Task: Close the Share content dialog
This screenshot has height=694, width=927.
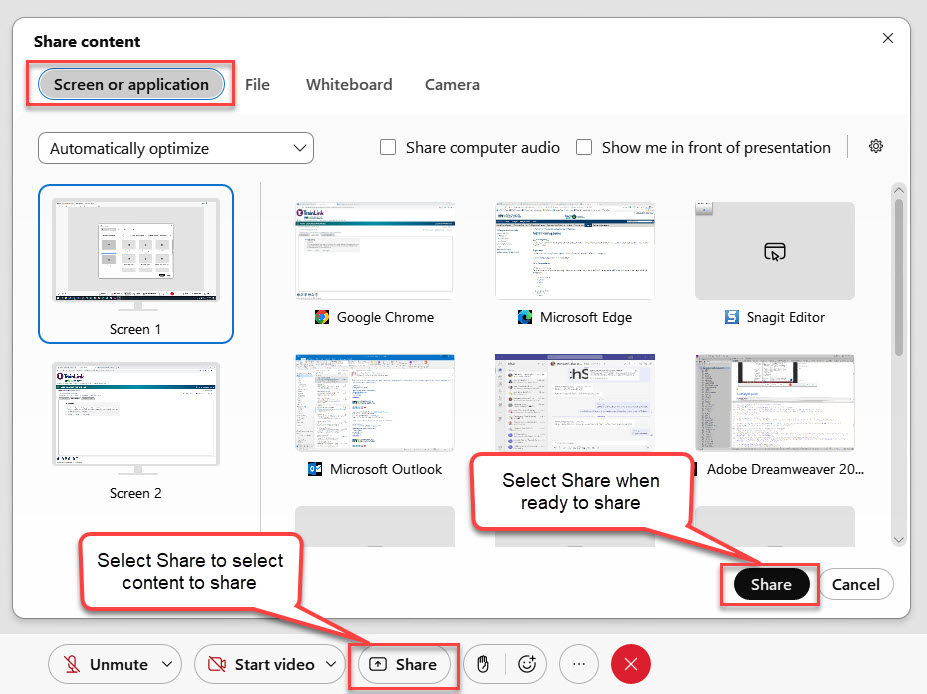Action: point(887,39)
